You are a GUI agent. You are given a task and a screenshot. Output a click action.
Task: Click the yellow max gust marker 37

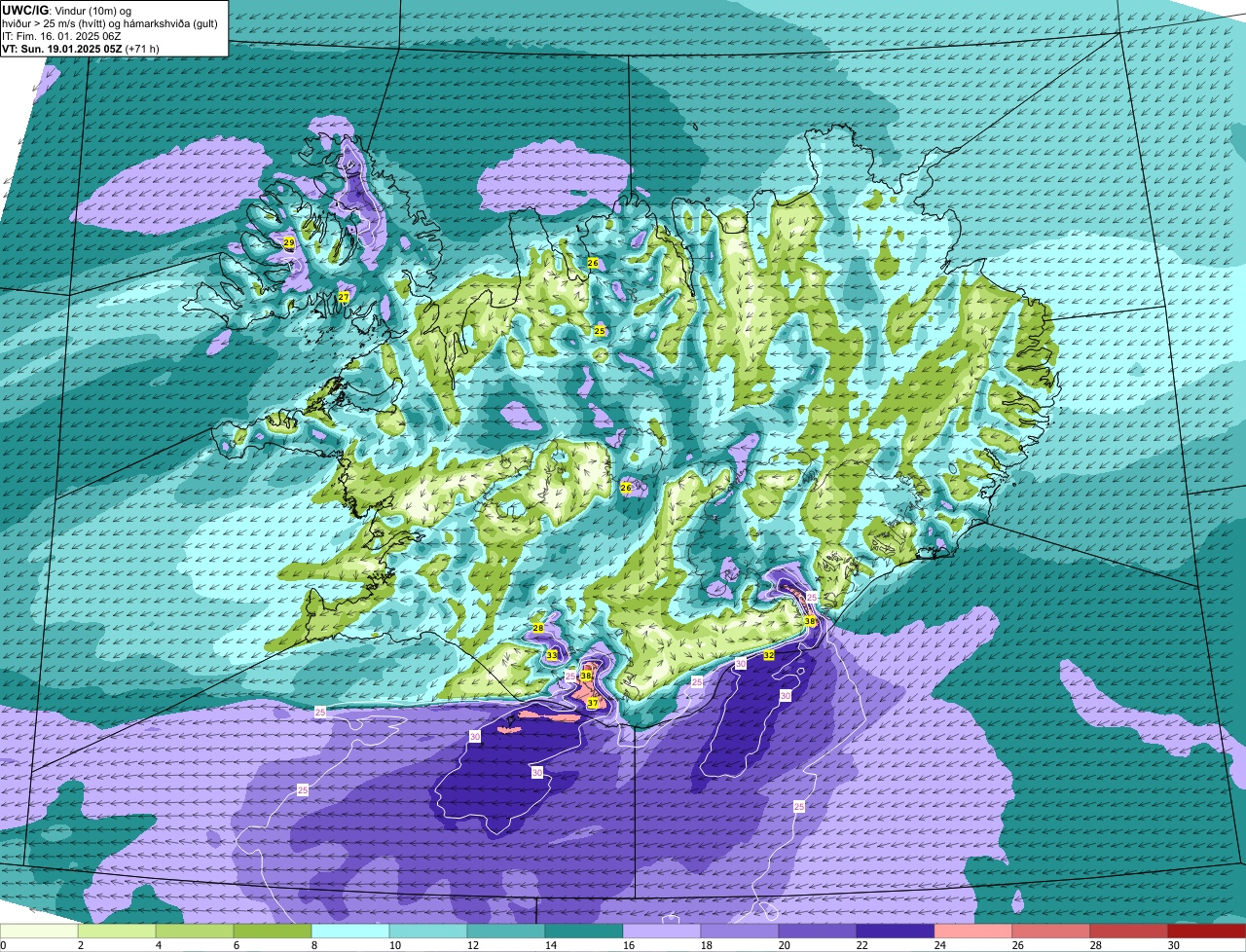tap(593, 703)
